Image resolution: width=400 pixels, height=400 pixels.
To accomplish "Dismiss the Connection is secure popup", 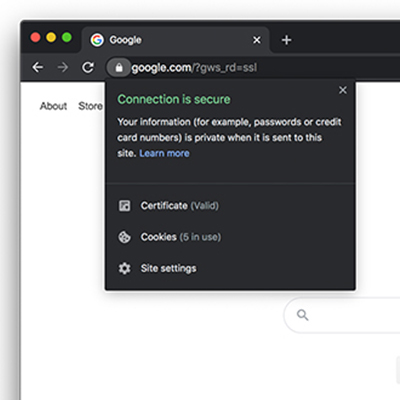I will click(x=343, y=90).
